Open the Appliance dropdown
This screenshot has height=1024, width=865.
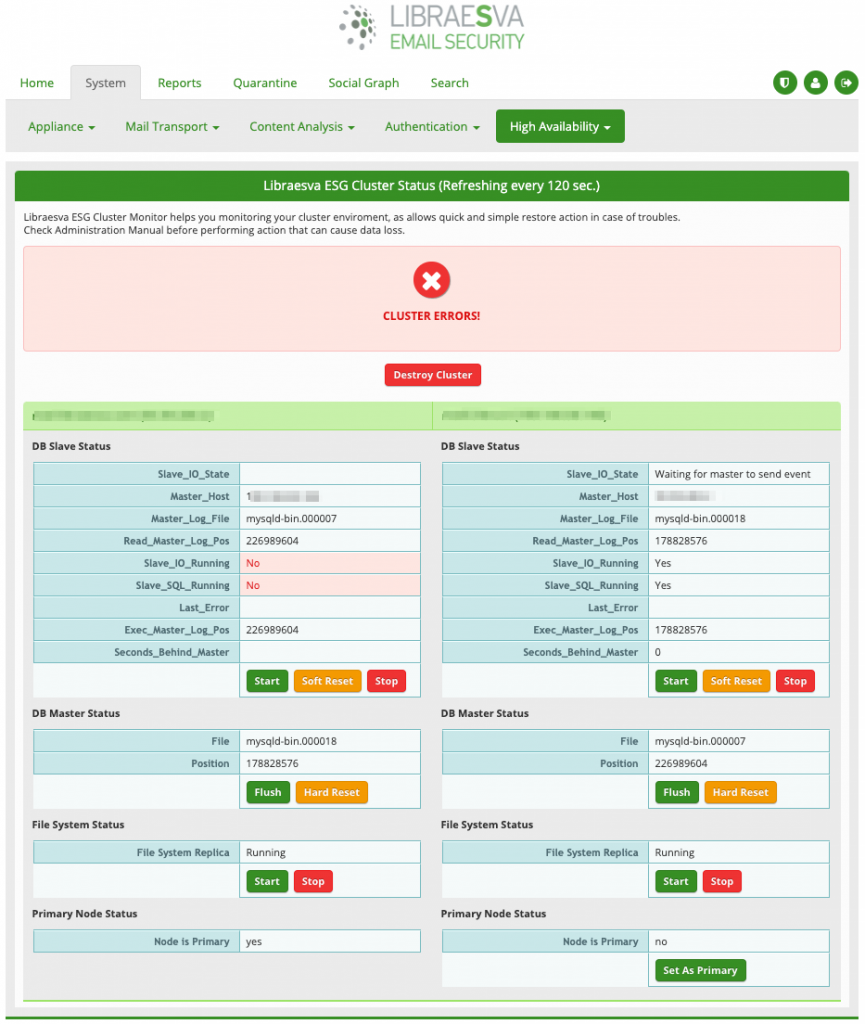point(61,126)
